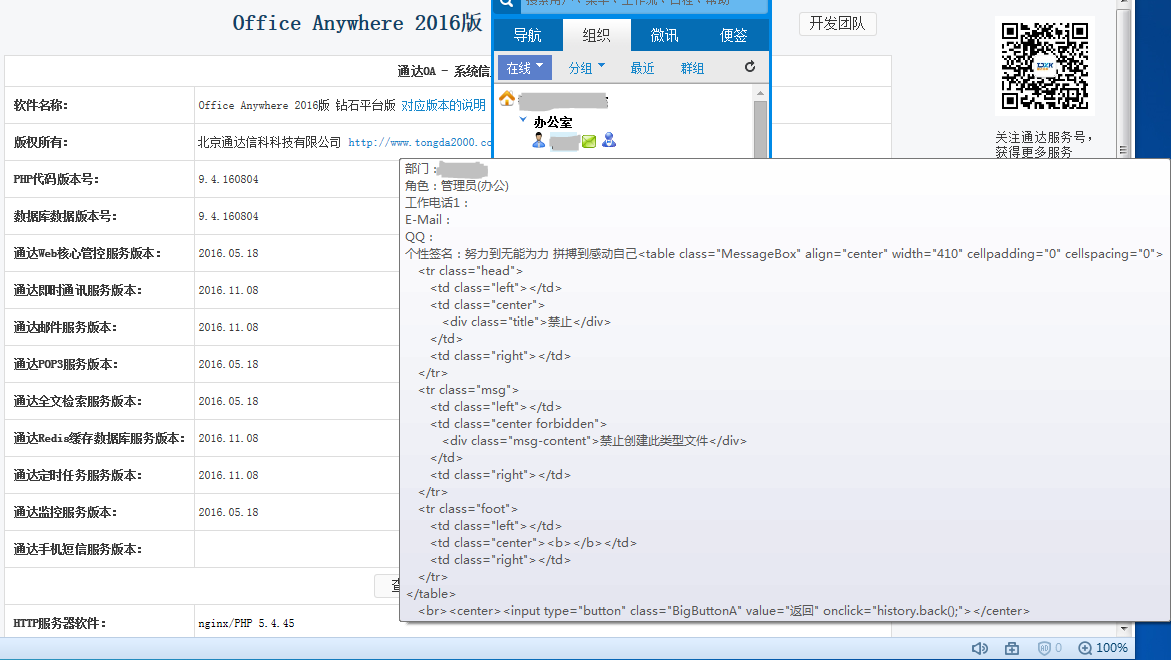
Task: Click the 通达全文检索服务版本 label
Action: (x=77, y=401)
